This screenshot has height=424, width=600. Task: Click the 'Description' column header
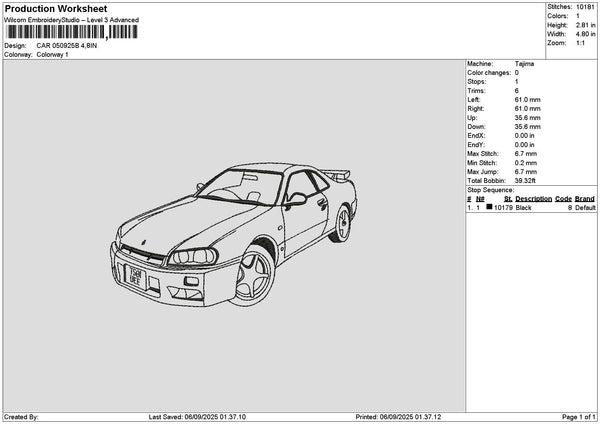(x=533, y=199)
